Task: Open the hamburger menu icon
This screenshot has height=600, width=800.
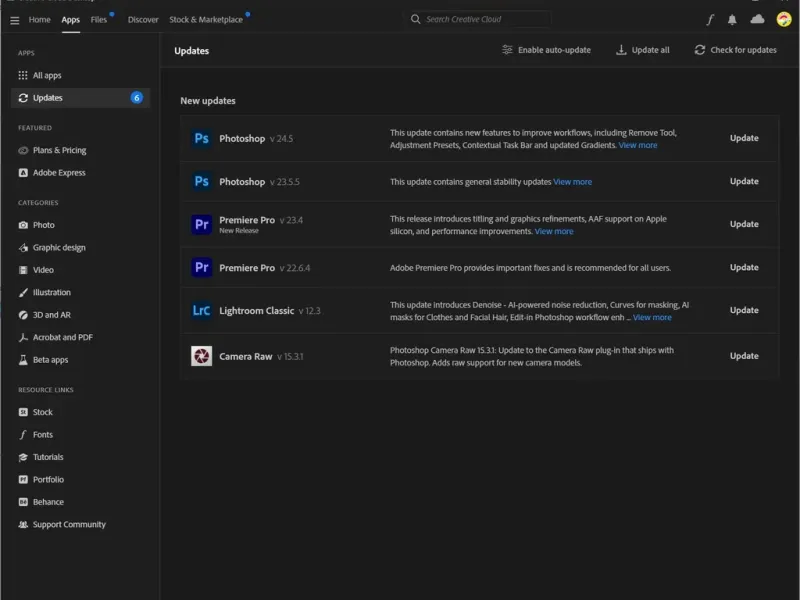Action: point(14,20)
